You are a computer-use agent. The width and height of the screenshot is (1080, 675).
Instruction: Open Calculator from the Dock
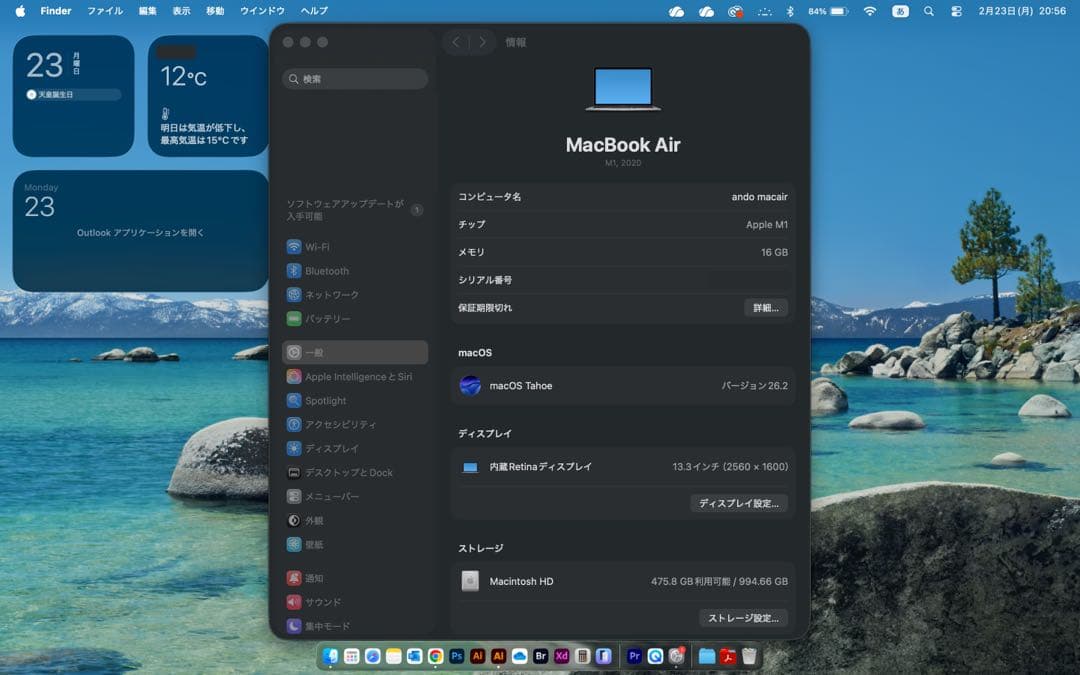(x=583, y=656)
